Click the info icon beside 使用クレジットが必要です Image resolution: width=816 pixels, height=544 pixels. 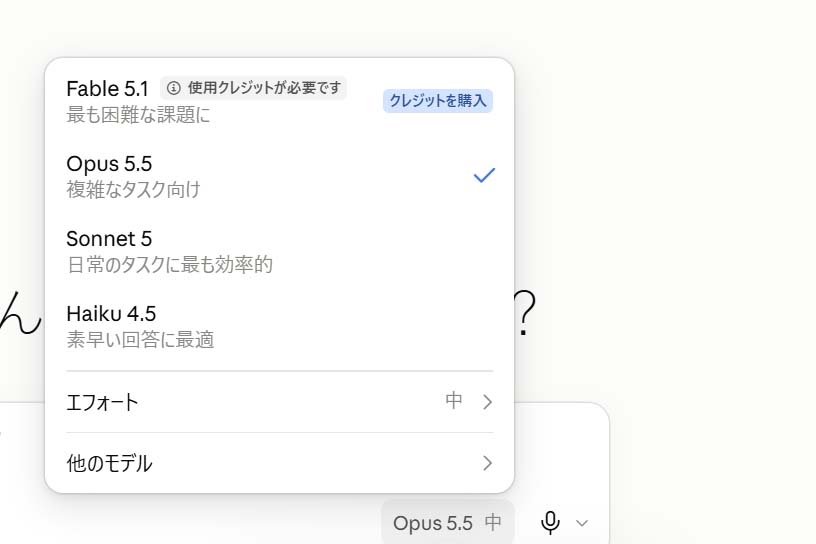coord(174,88)
